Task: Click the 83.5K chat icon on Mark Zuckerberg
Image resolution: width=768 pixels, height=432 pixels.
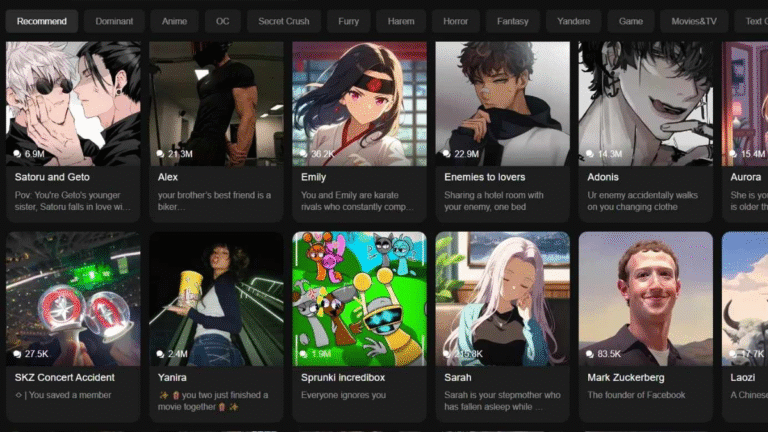Action: tap(590, 354)
